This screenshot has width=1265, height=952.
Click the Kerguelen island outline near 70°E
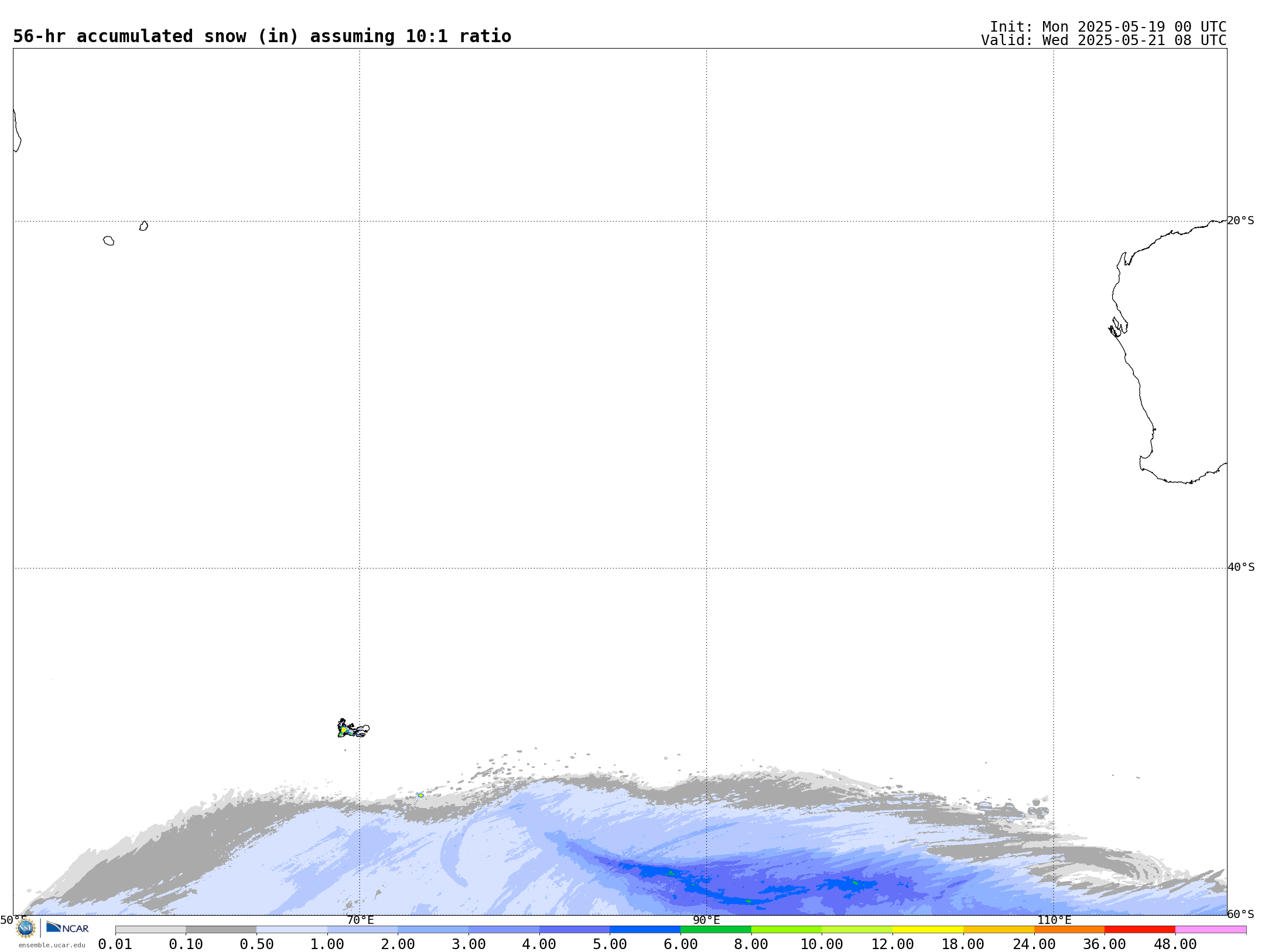pyautogui.click(x=353, y=729)
